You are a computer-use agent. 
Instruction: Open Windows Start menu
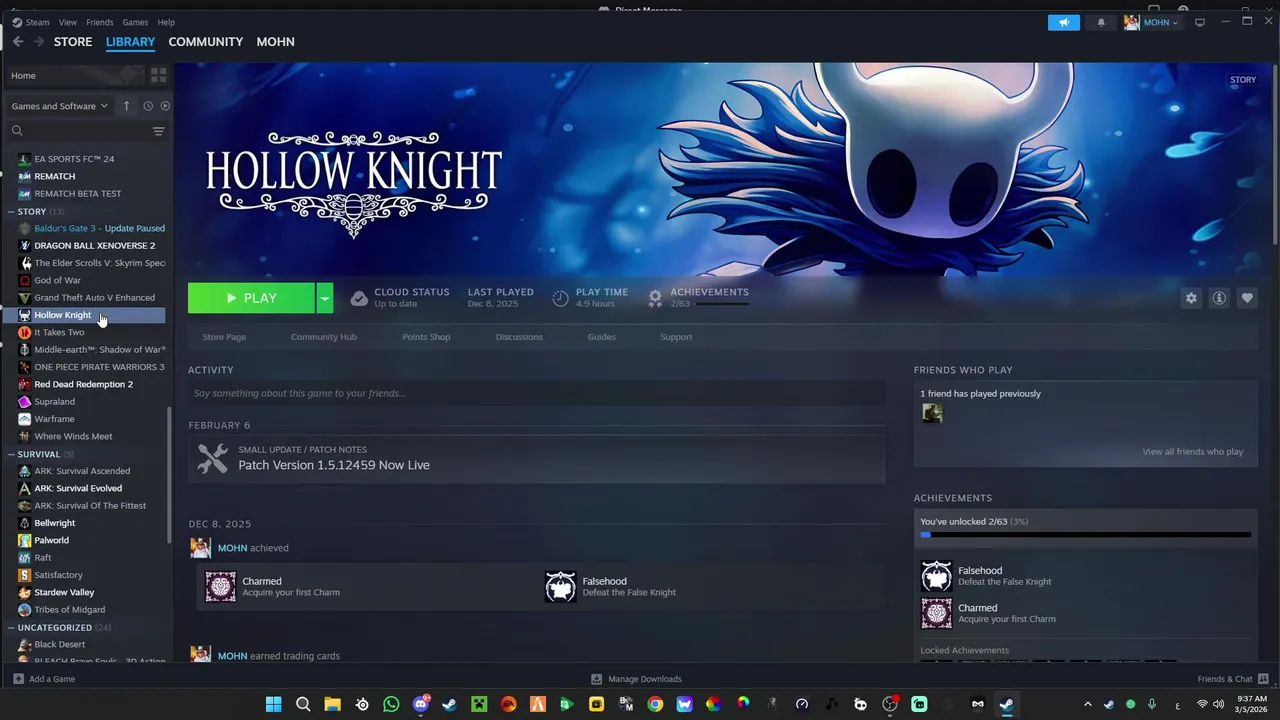(x=273, y=704)
